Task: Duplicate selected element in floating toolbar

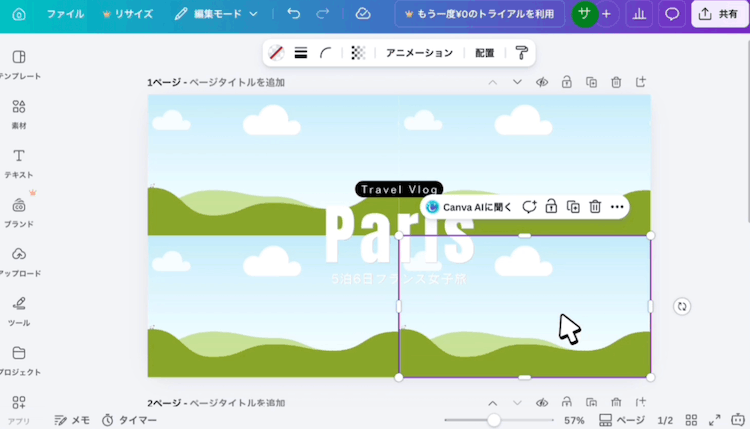Action: (573, 207)
